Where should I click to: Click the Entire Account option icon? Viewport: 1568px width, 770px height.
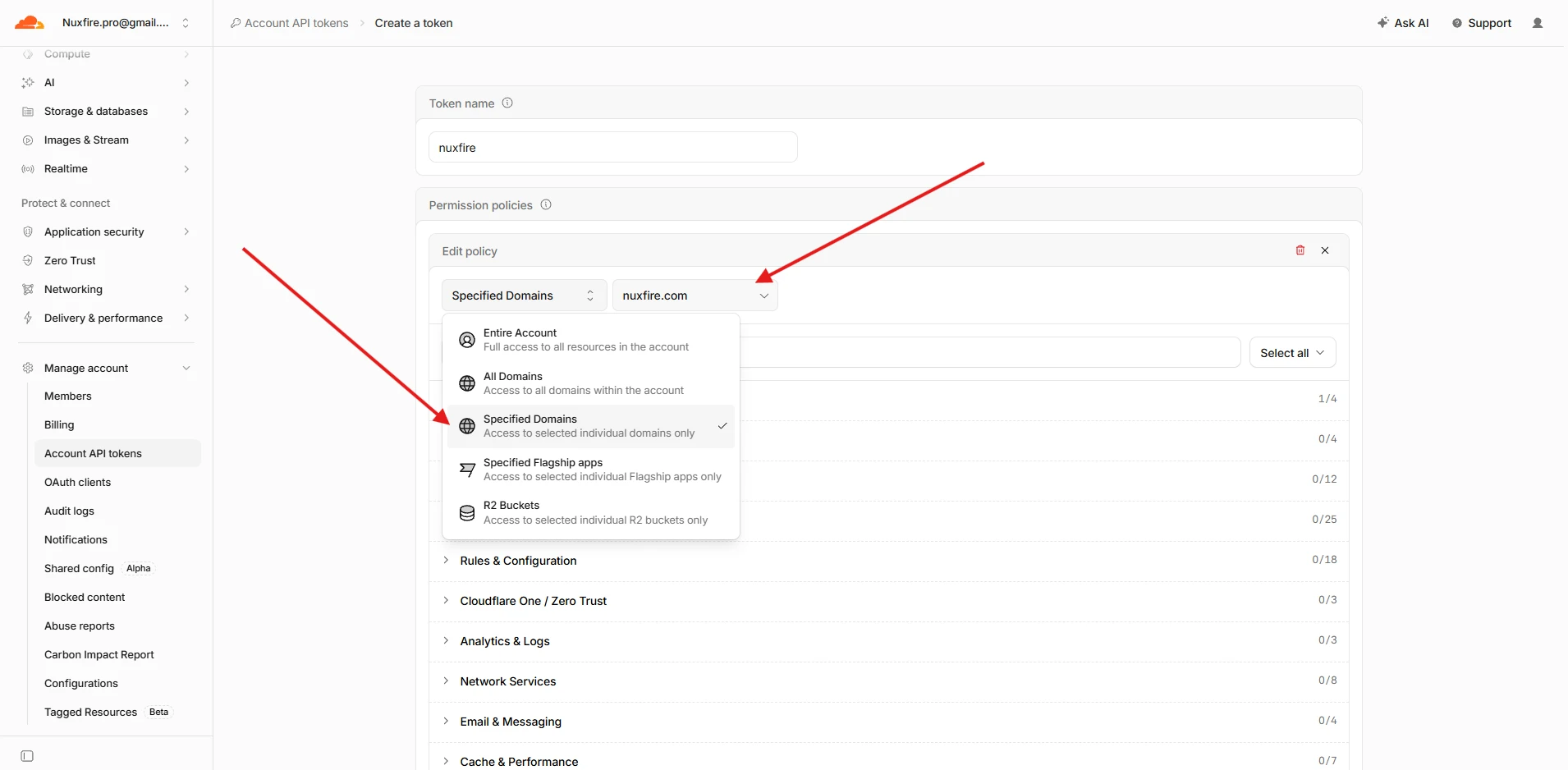pyautogui.click(x=467, y=340)
